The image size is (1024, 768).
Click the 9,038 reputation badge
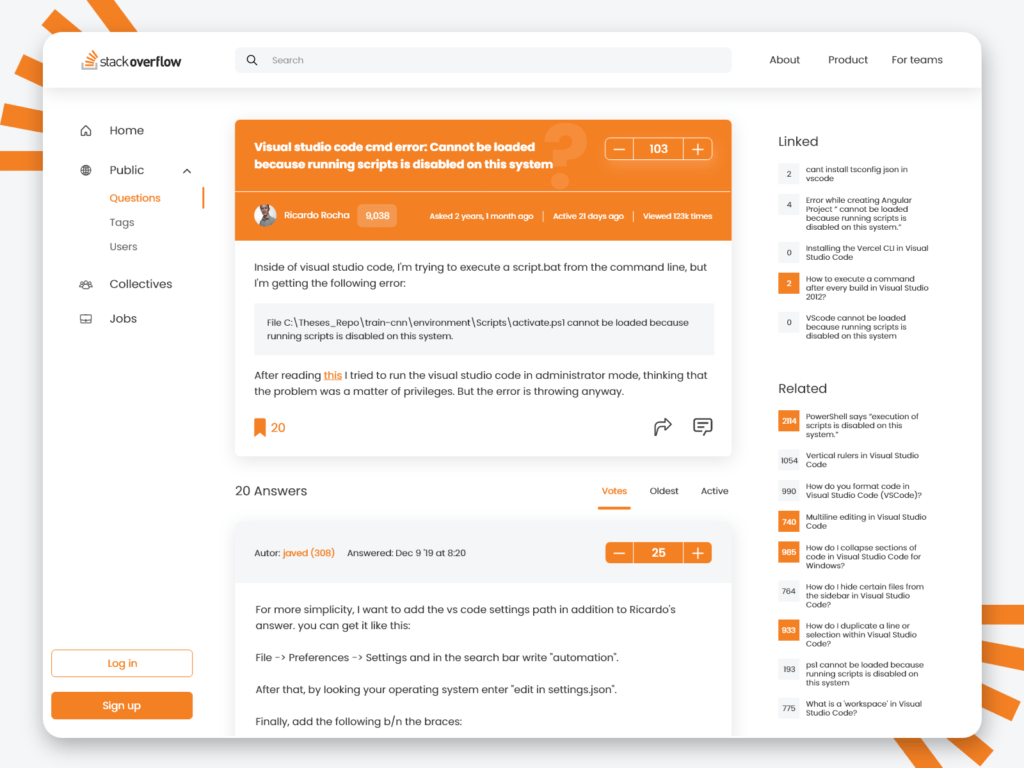(377, 216)
